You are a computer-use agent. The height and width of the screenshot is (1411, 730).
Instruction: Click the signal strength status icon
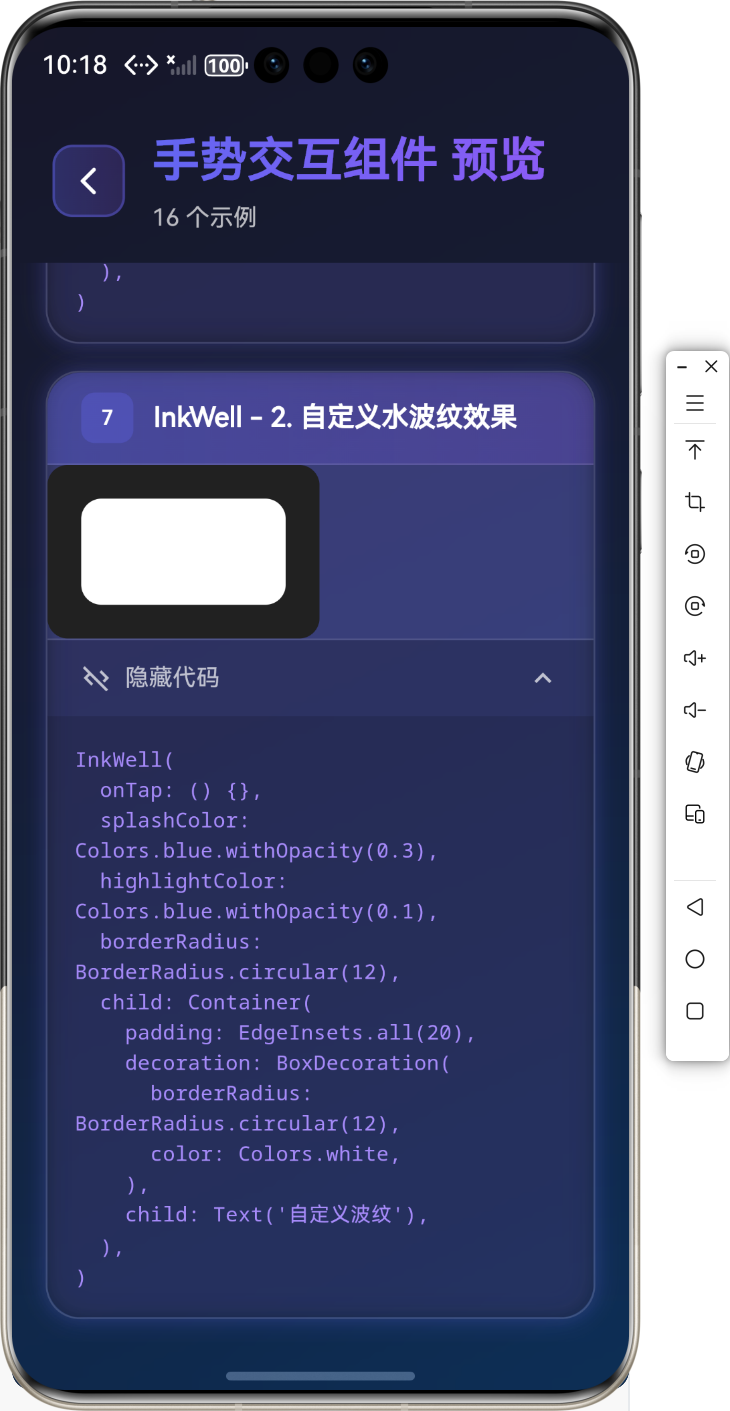pyautogui.click(x=182, y=65)
